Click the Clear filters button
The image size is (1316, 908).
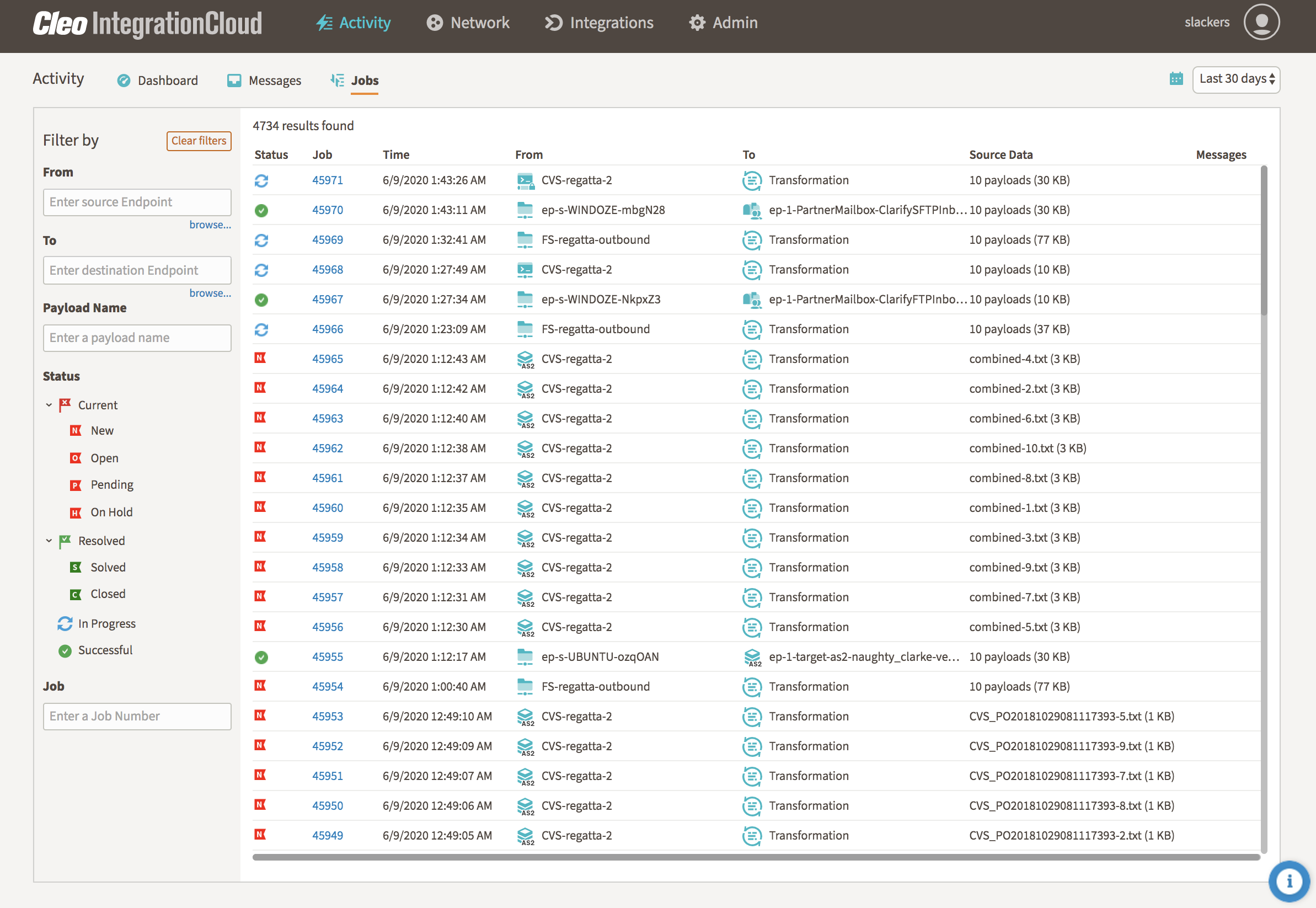pos(199,141)
